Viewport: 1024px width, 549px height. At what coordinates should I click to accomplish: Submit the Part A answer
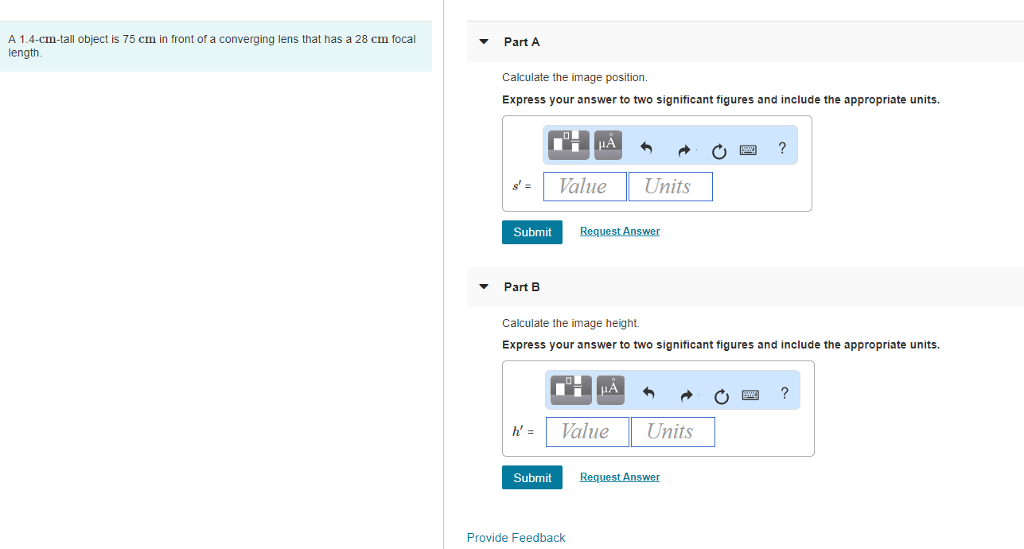(x=532, y=232)
